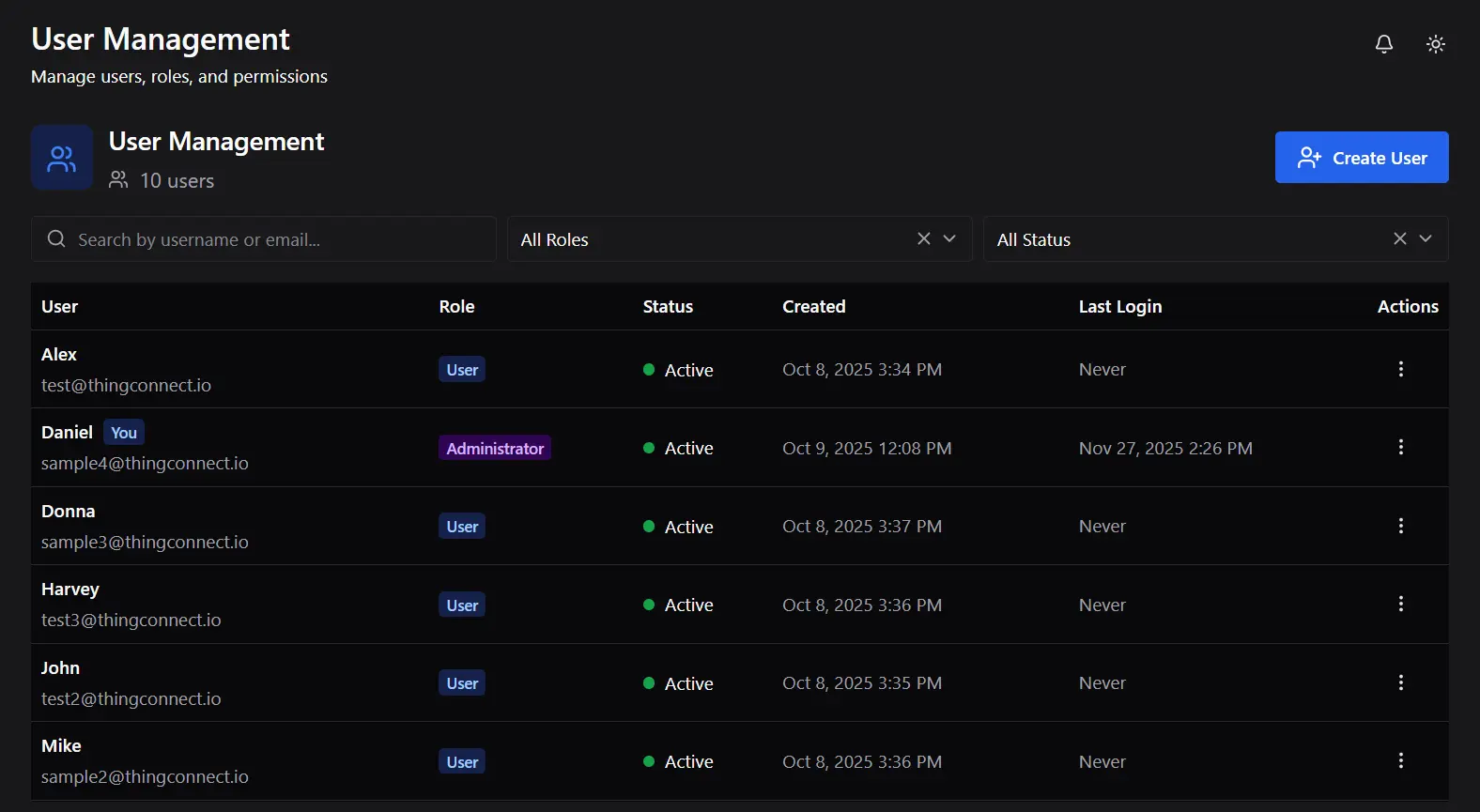Open actions menu for Alex
The height and width of the screenshot is (812, 1480).
click(1400, 369)
